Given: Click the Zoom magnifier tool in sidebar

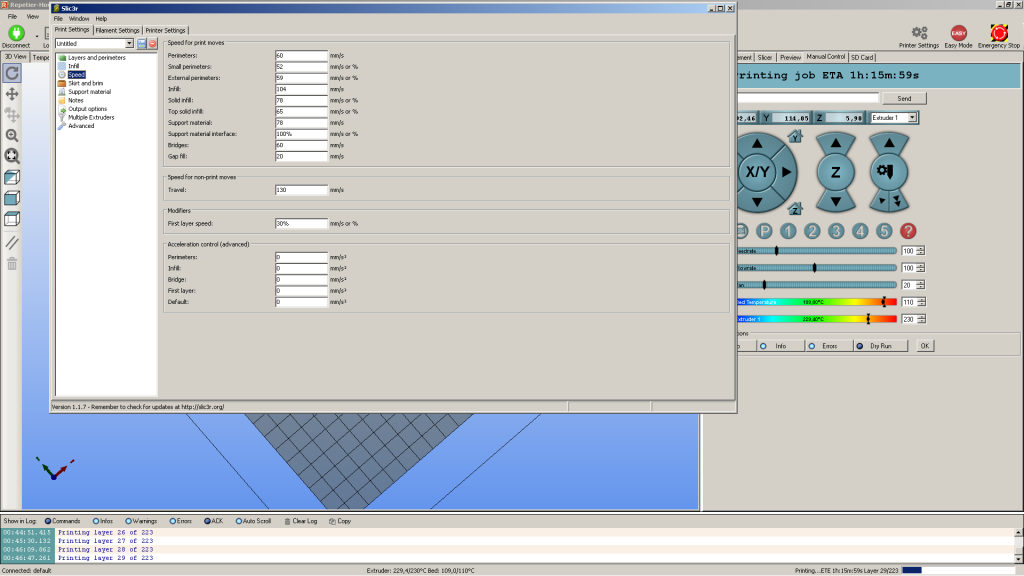Looking at the screenshot, I should point(12,135).
